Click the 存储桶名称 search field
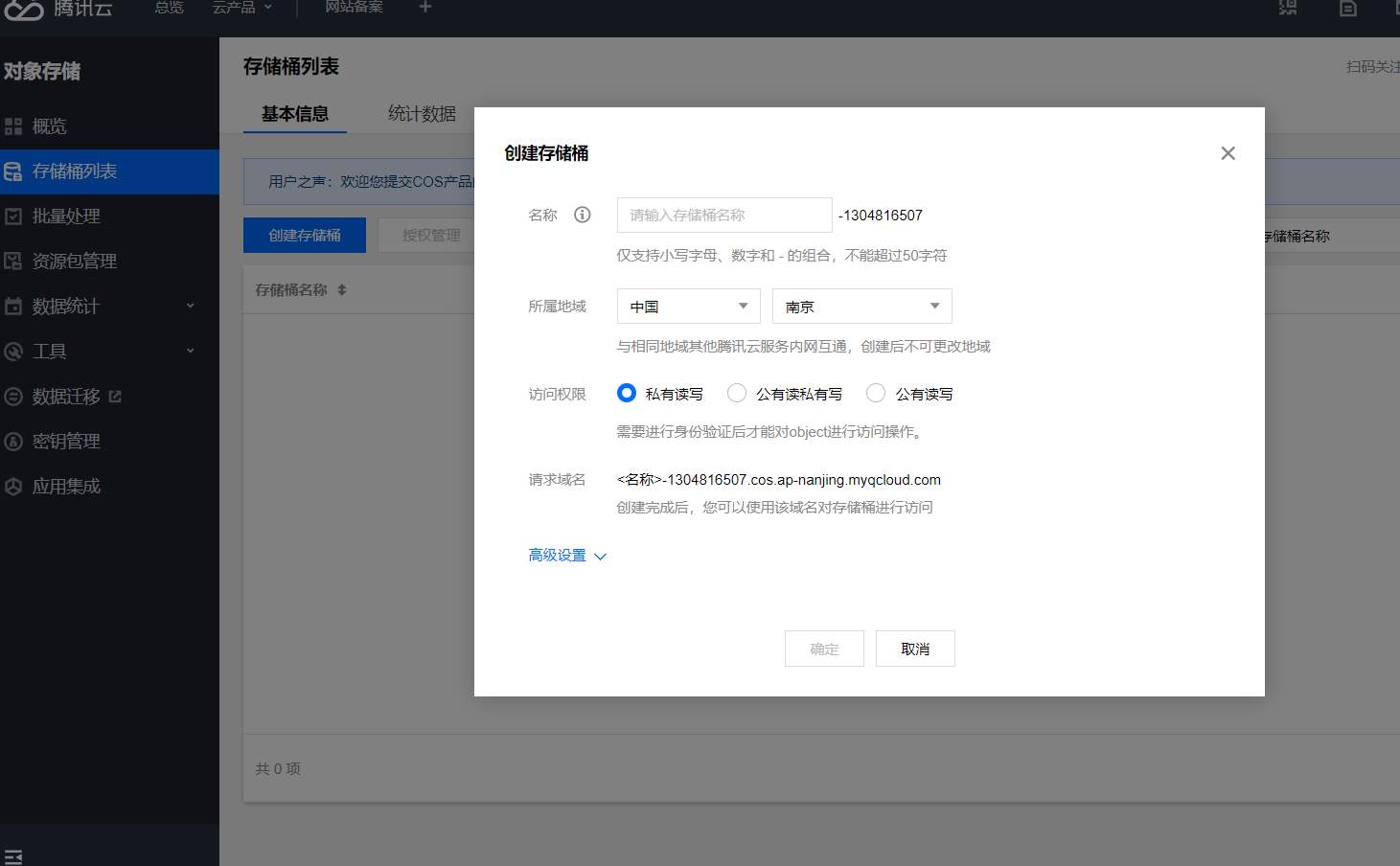Image resolution: width=1400 pixels, height=866 pixels. coord(1332,236)
